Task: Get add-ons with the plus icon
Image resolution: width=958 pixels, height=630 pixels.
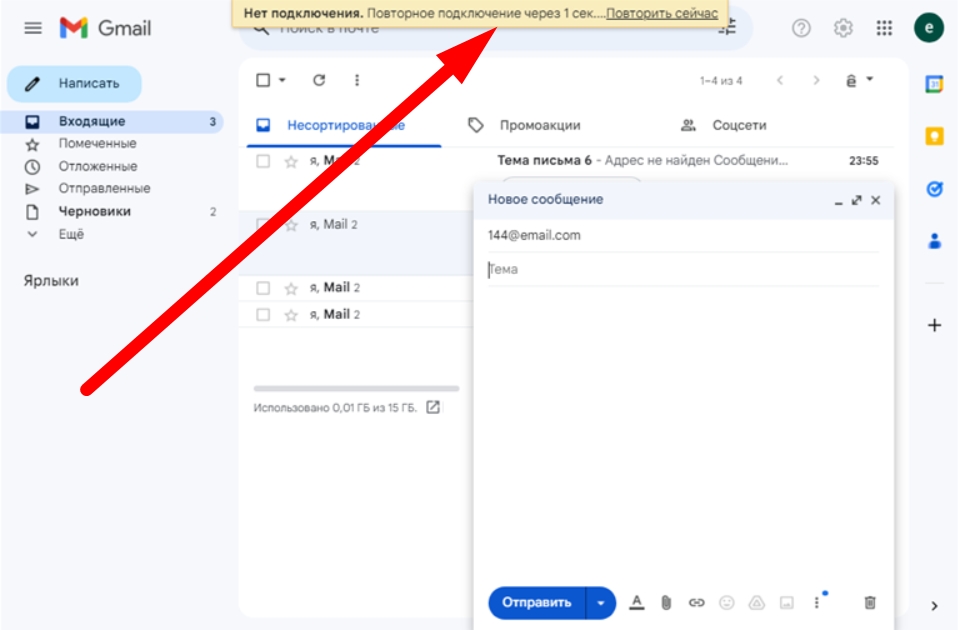Action: point(934,325)
